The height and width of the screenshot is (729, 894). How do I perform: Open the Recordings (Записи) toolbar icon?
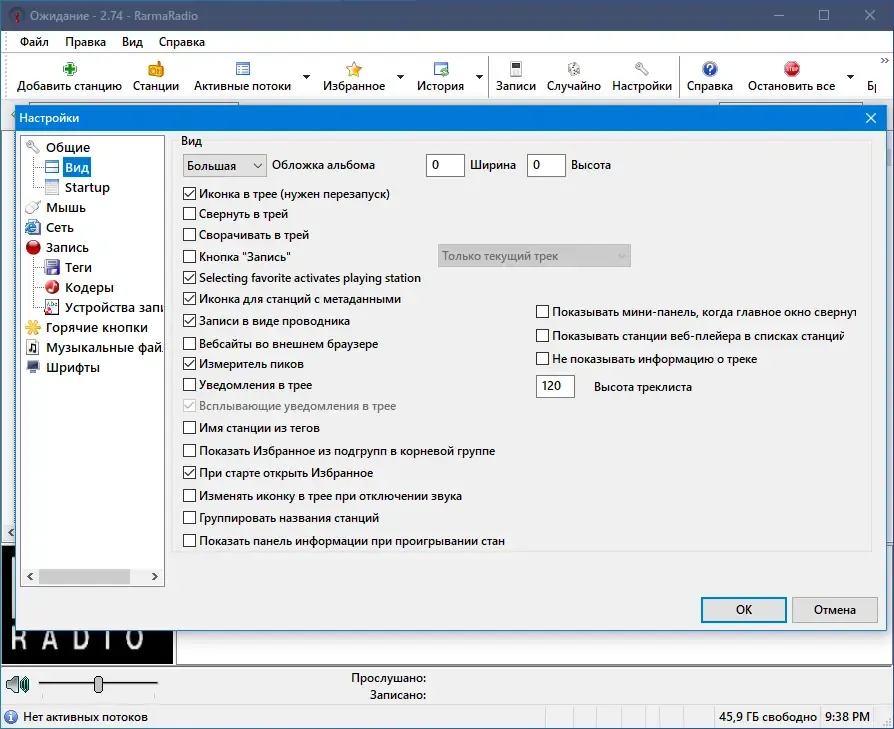(515, 70)
